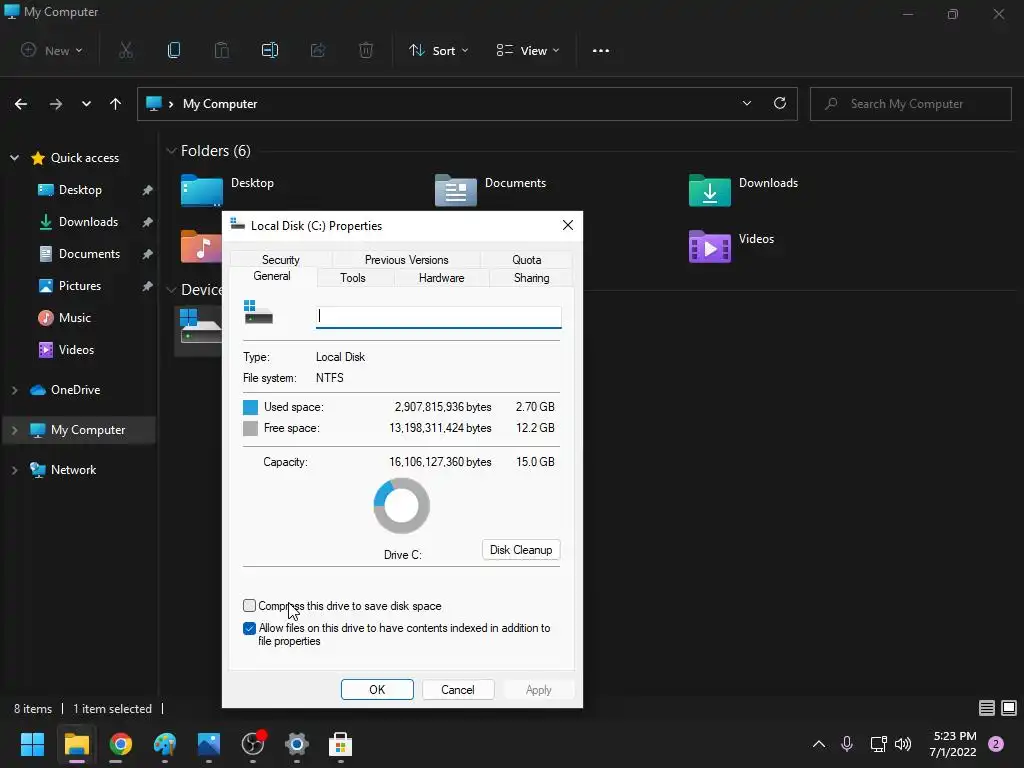Viewport: 1024px width, 768px height.
Task: Open Windows Start menu
Action: point(32,744)
